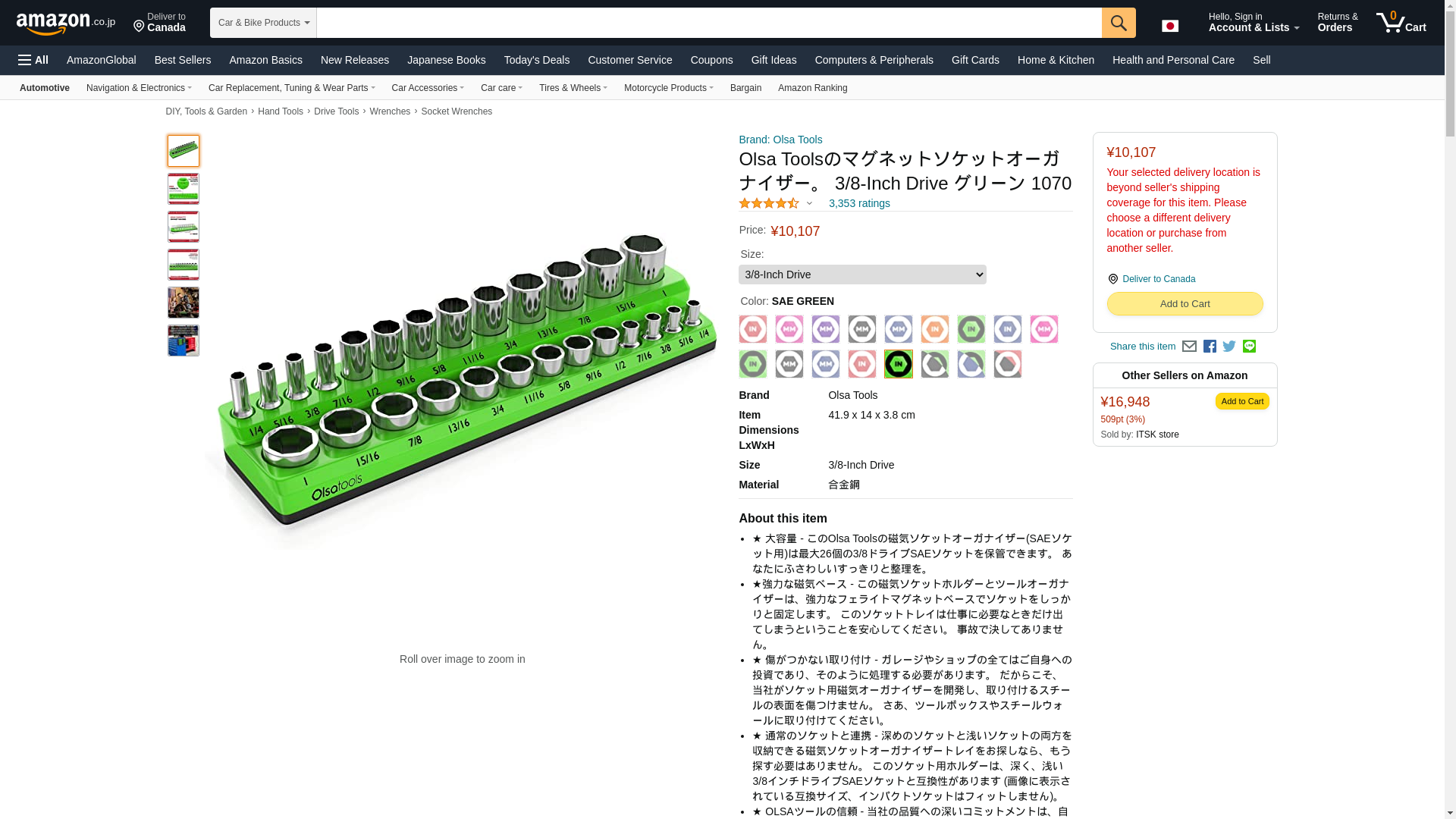Click the search text input field
Viewport: 1456px width, 819px height.
[709, 23]
